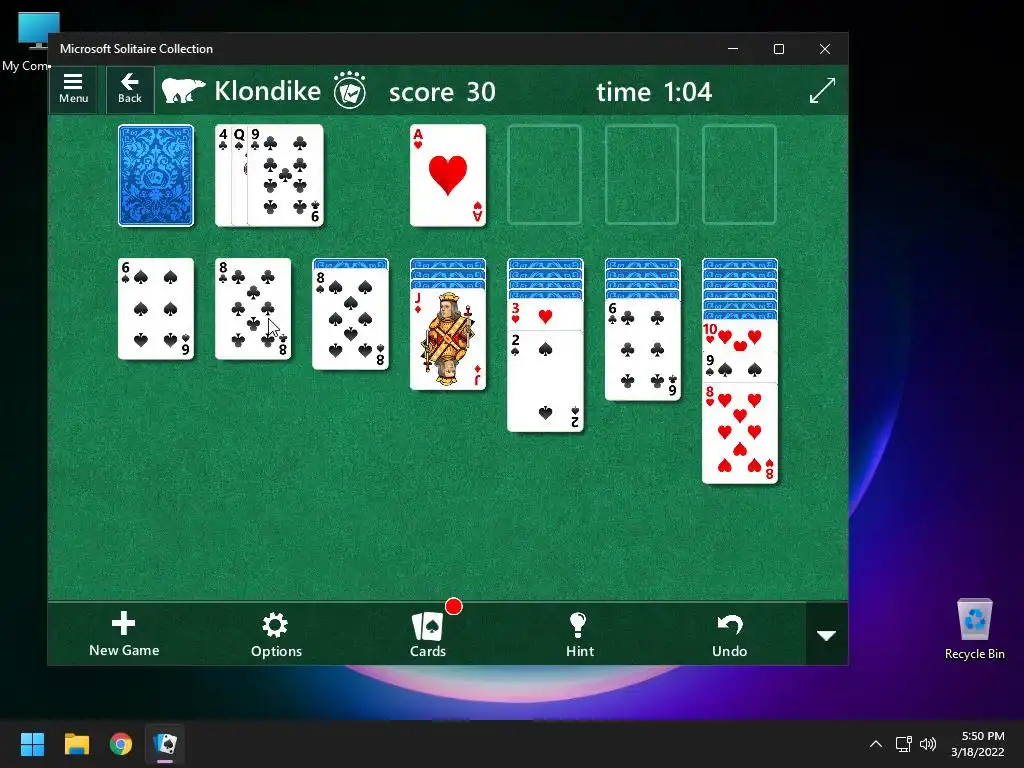The height and width of the screenshot is (768, 1024).
Task: Select the 10 of hearts card
Action: 739,336
